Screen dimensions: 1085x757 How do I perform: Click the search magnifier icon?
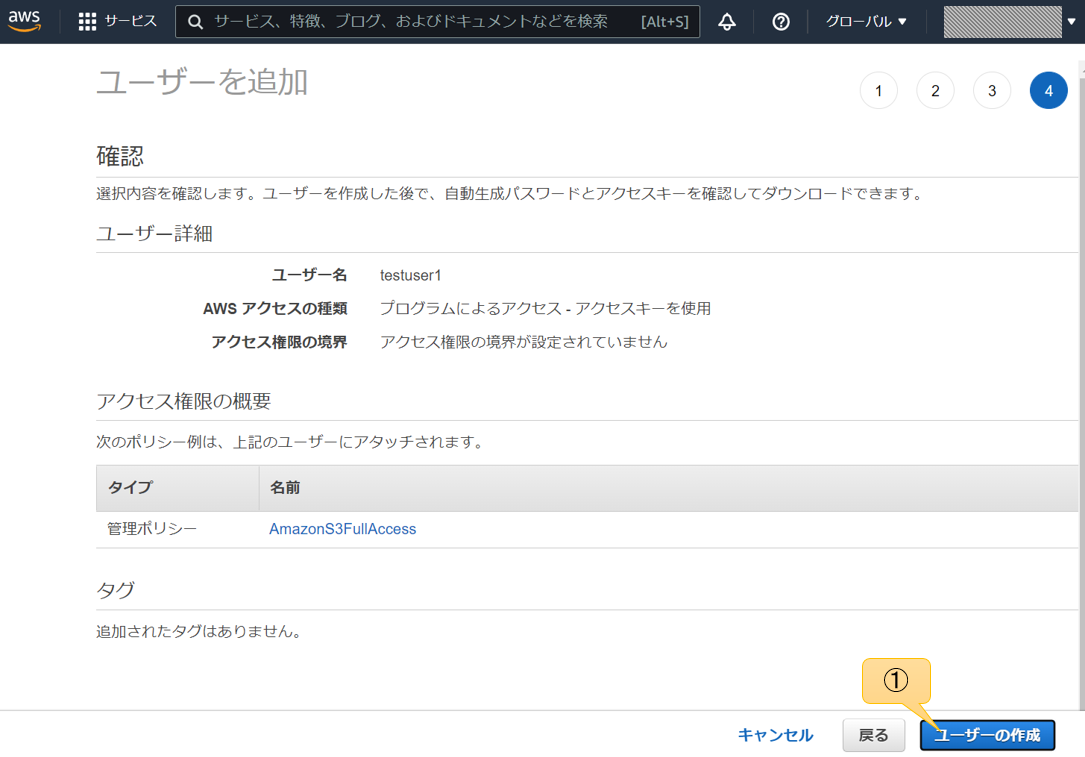pyautogui.click(x=196, y=22)
